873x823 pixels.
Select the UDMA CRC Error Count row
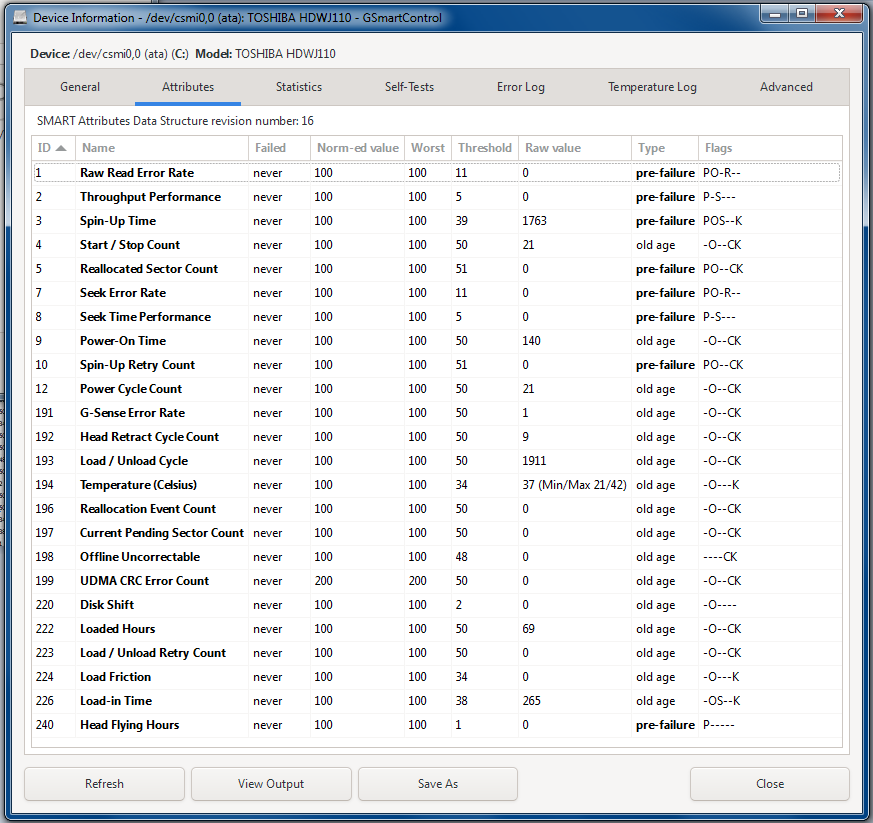click(x=436, y=580)
